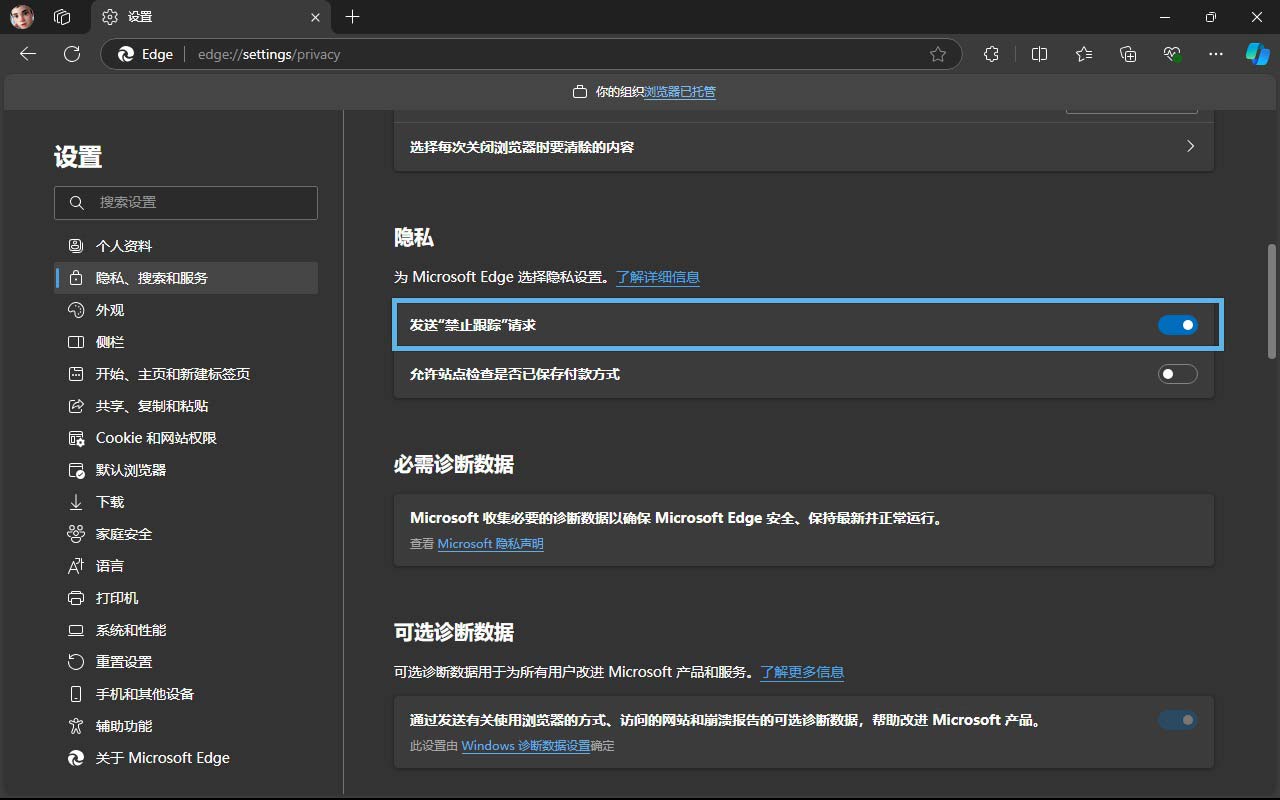Click the browser is managed (浏览器已托管) link
Image resolution: width=1280 pixels, height=800 pixels.
click(x=680, y=92)
